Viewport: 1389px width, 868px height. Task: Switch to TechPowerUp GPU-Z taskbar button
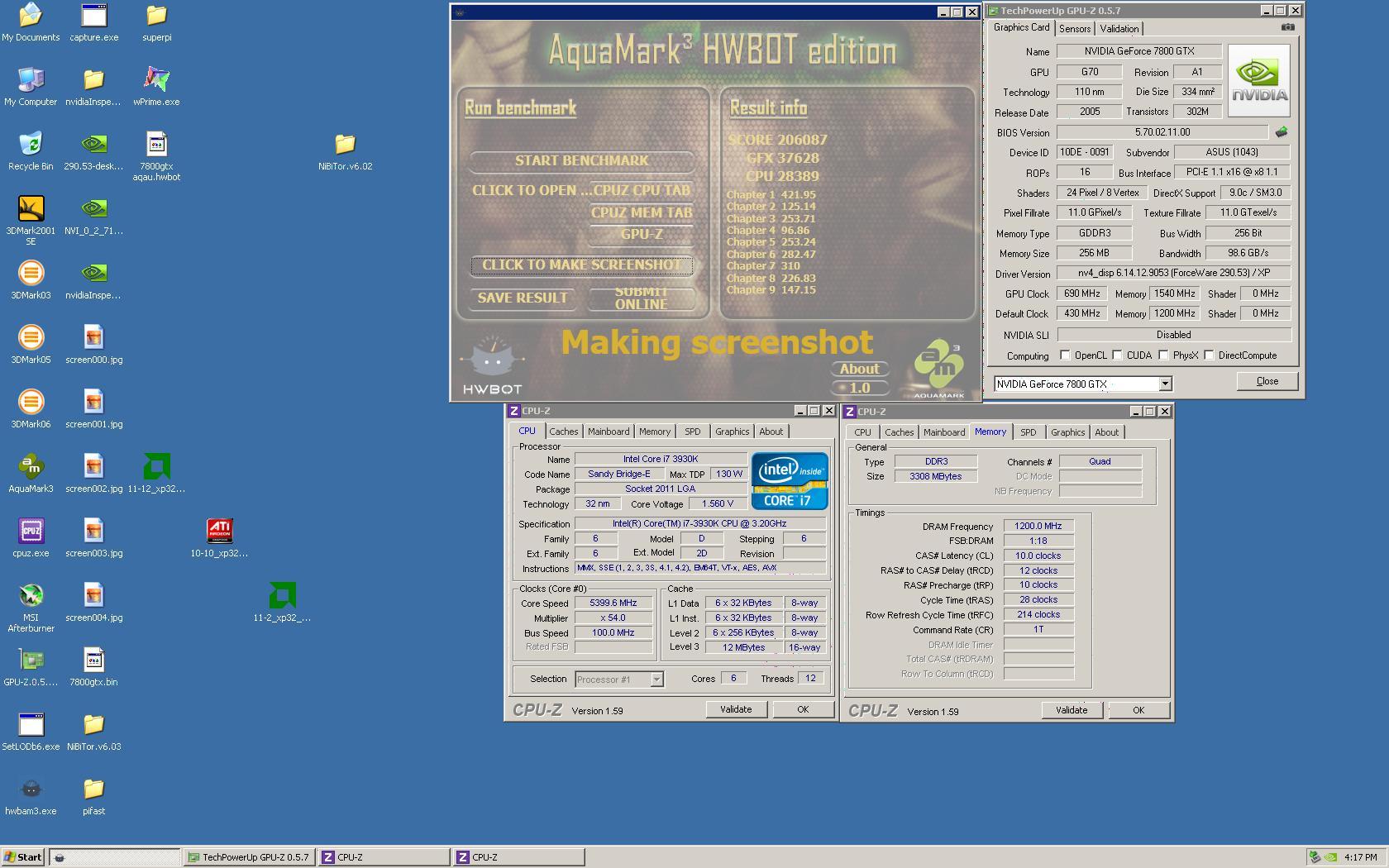[x=249, y=857]
